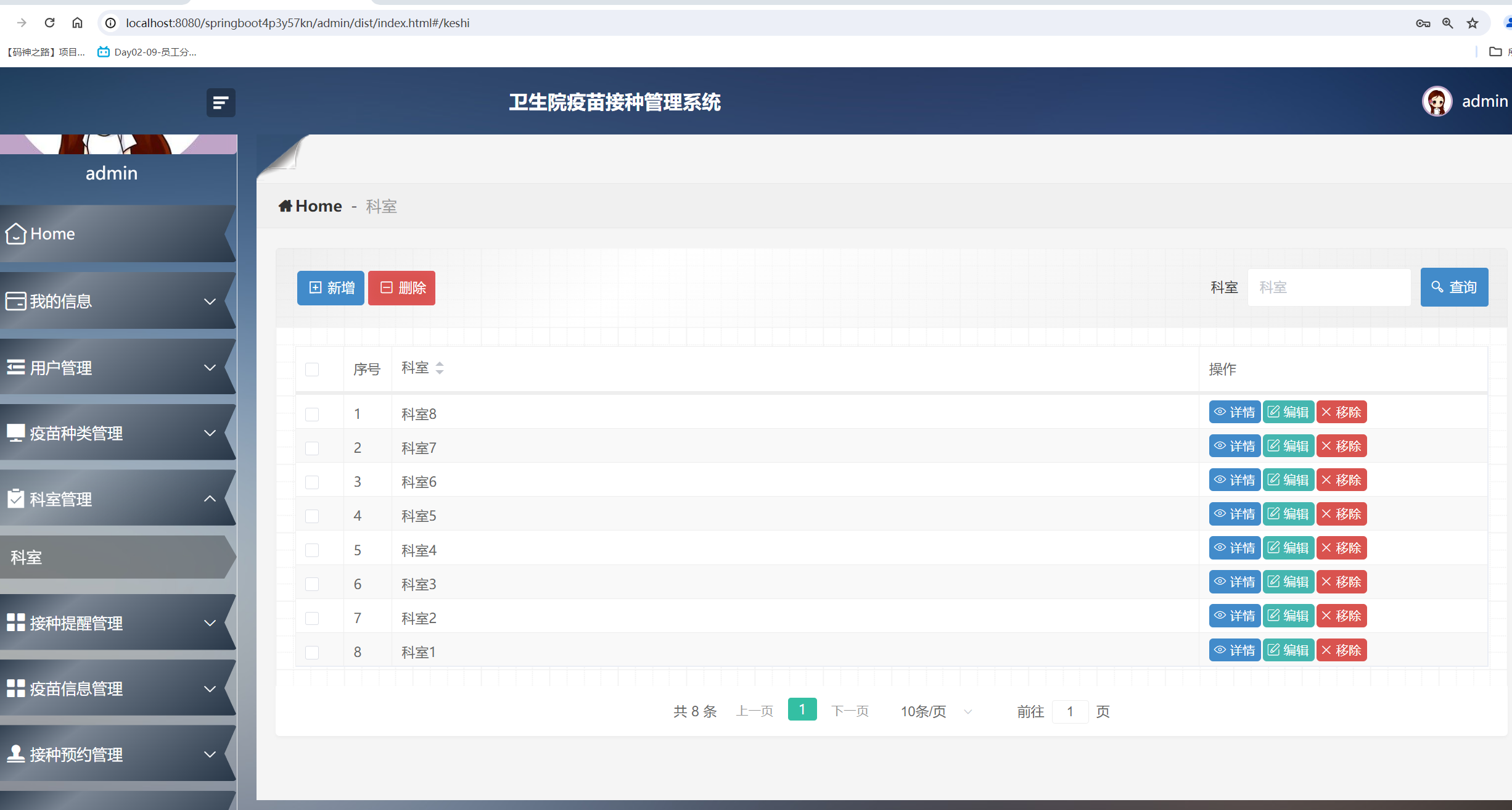Expand 疫苗种类管理 menu chevron
The height and width of the screenshot is (810, 1512).
[210, 433]
